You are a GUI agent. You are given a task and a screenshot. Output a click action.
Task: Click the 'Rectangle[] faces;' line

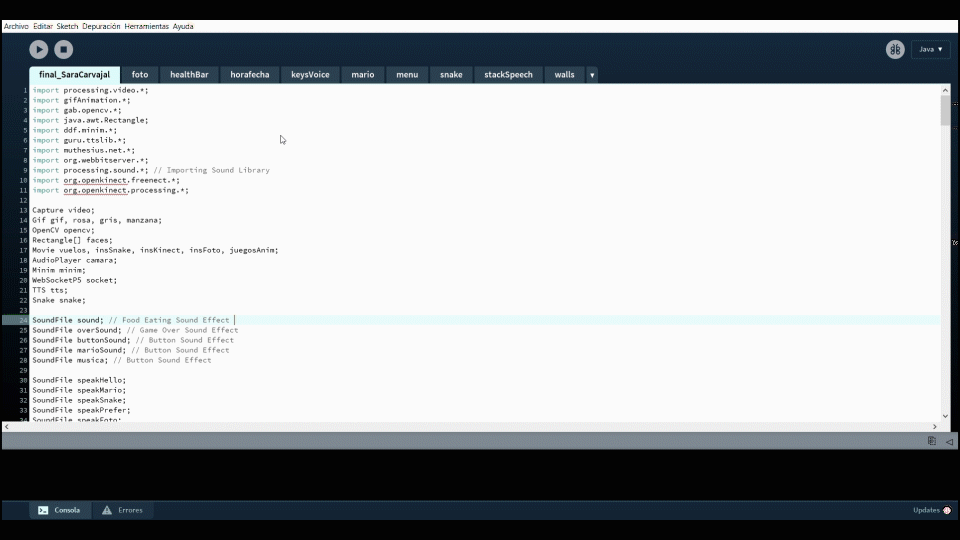point(72,240)
